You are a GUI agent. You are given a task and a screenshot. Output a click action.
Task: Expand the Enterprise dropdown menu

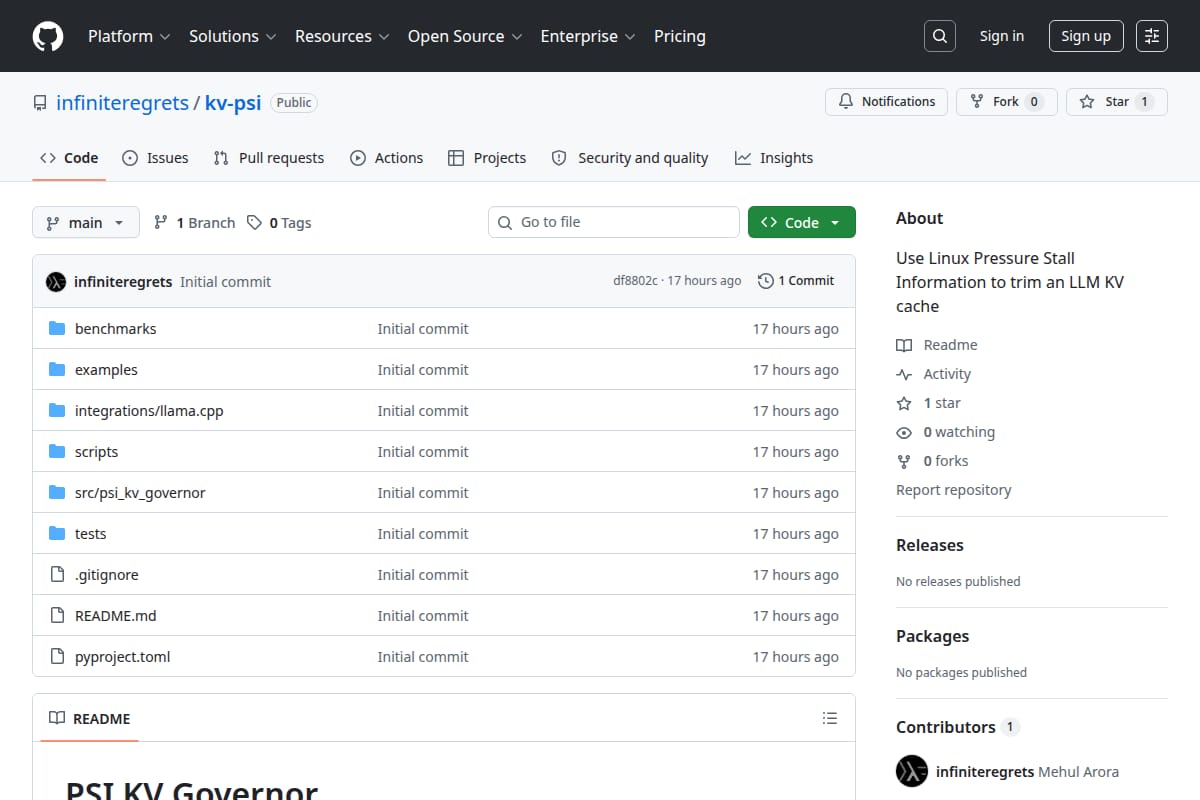click(x=588, y=36)
